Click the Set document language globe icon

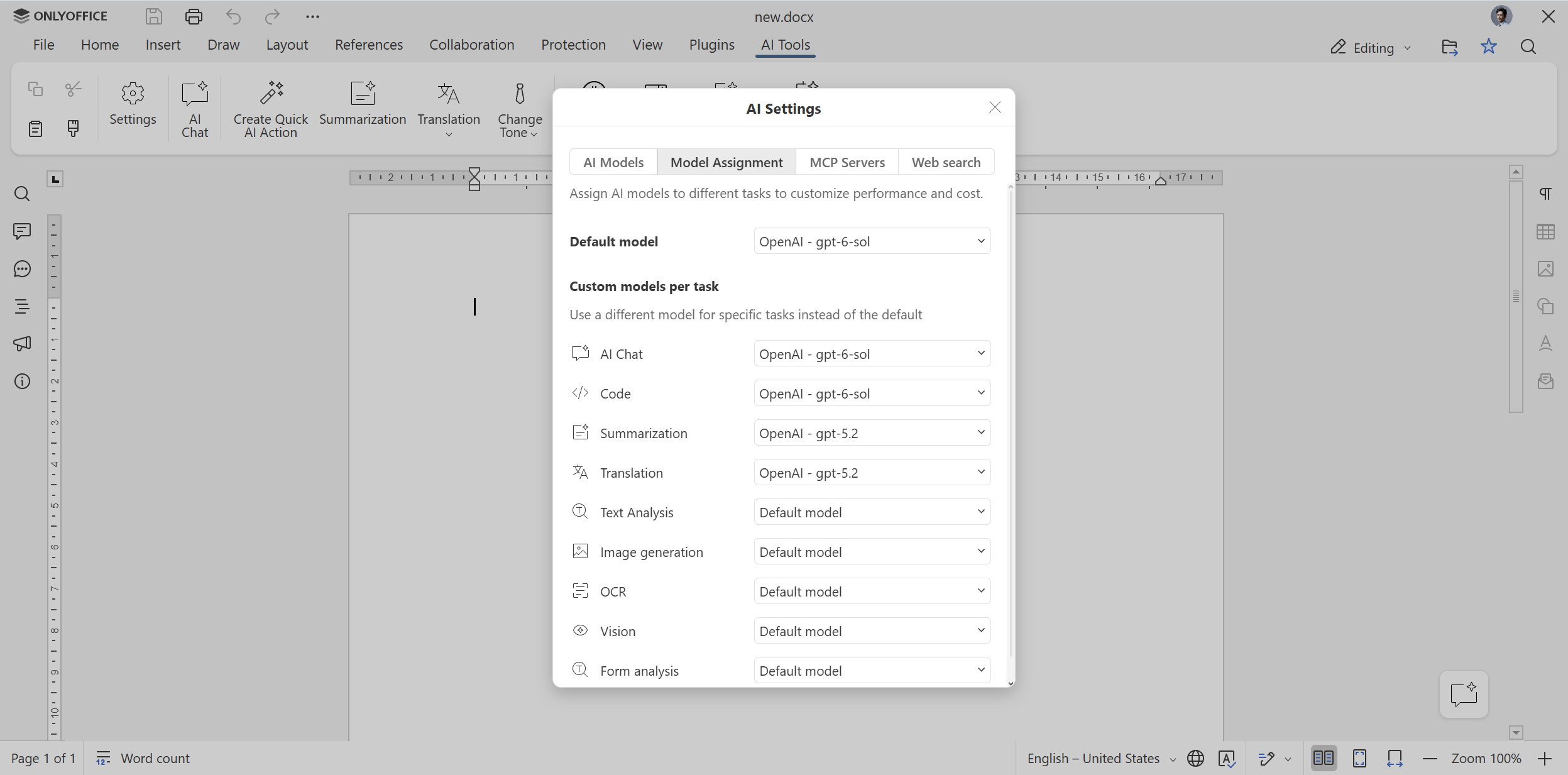tap(1195, 759)
